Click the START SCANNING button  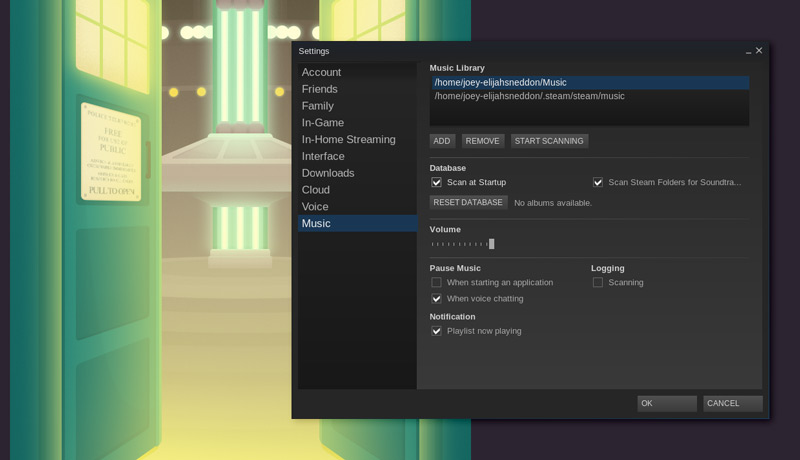click(x=549, y=141)
